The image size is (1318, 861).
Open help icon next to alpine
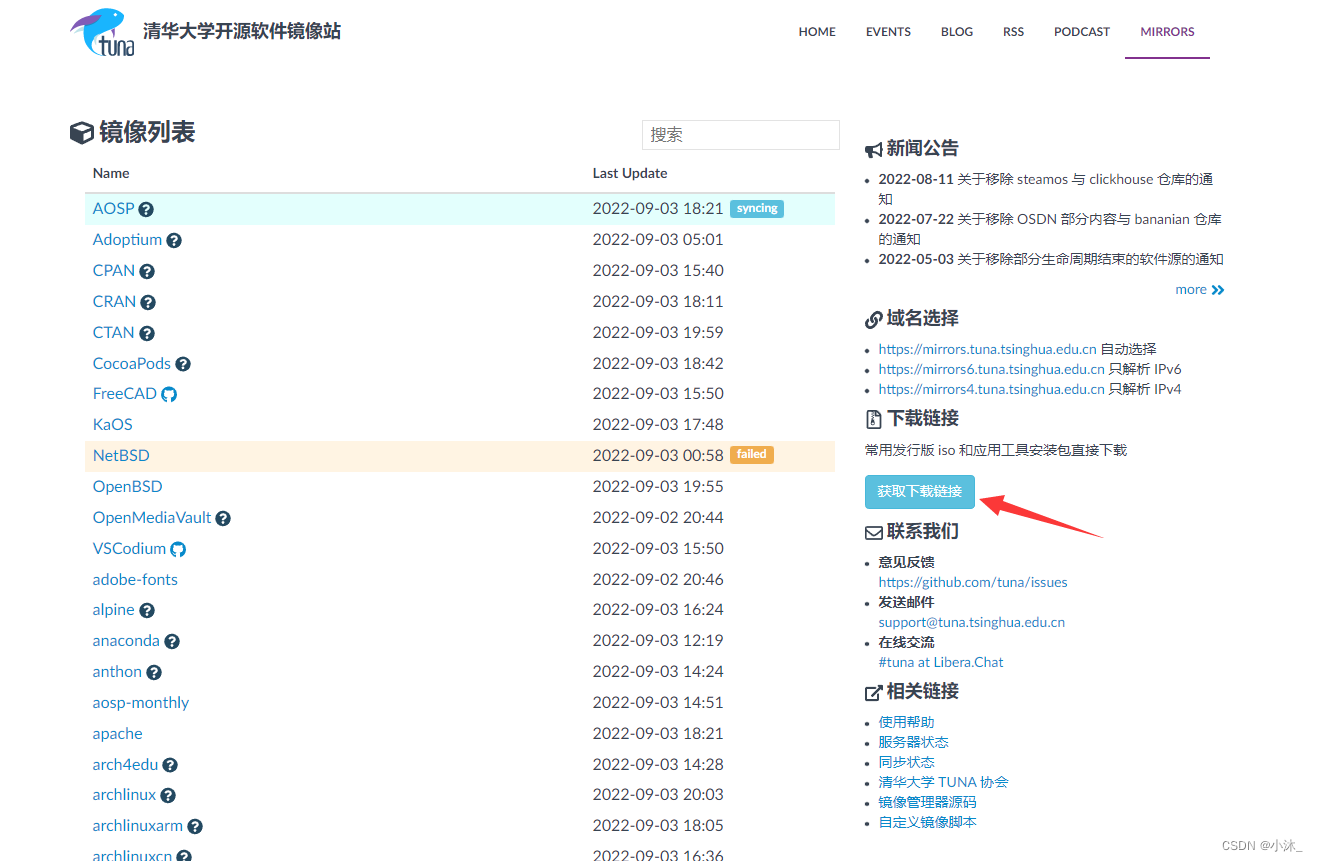click(147, 611)
